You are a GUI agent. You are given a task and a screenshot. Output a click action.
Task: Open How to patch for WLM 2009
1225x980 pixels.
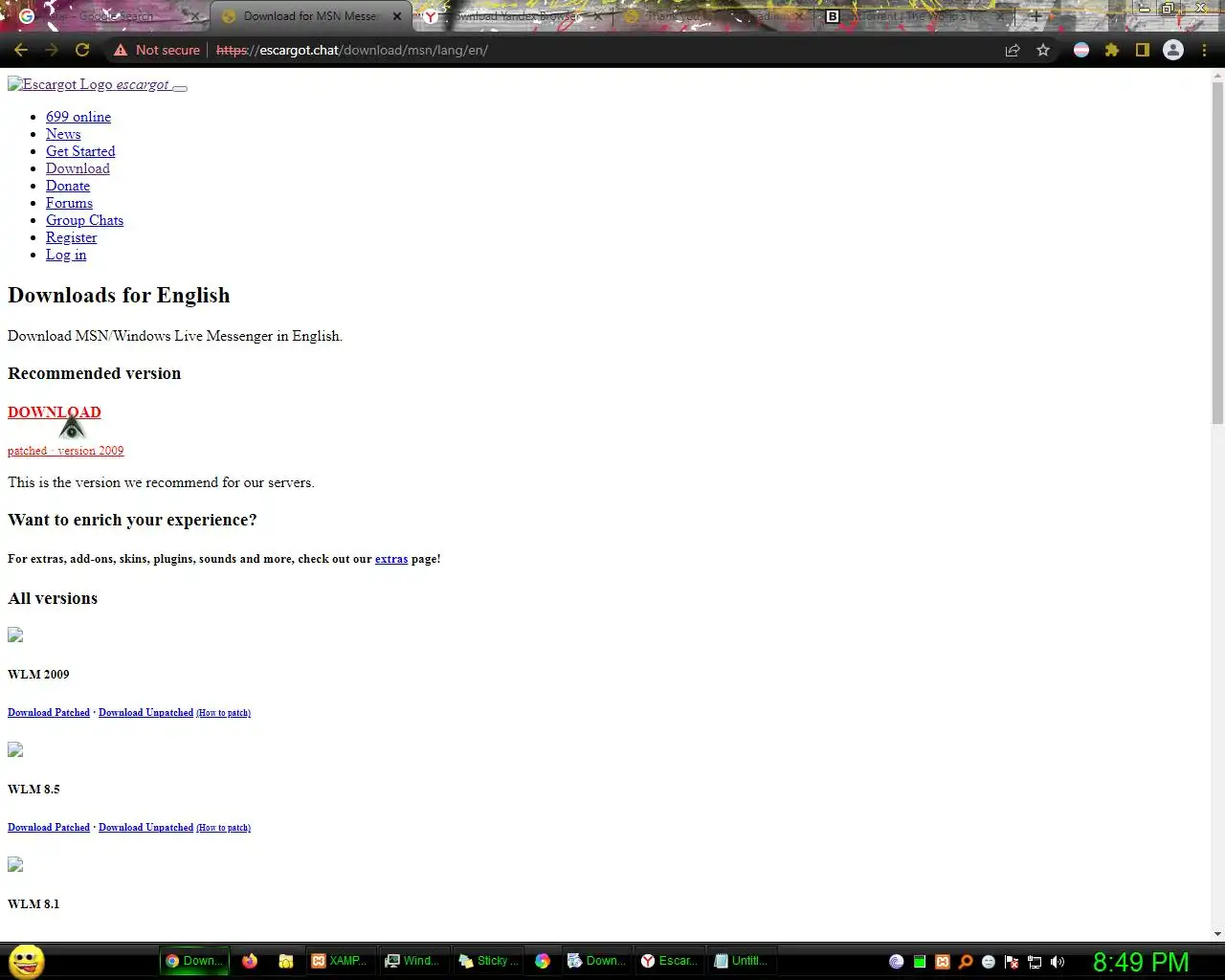[223, 713]
